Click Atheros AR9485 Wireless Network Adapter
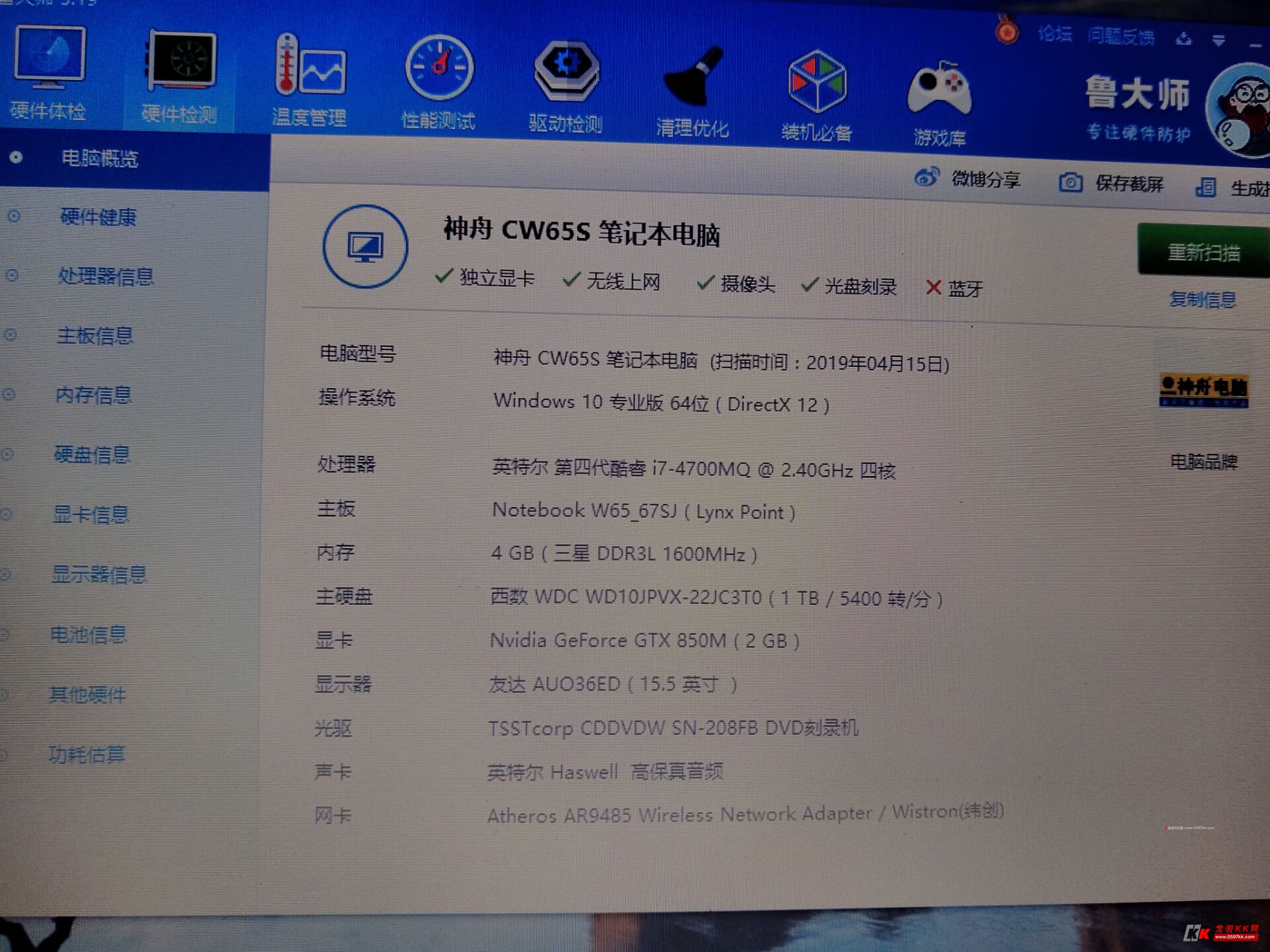 tap(745, 813)
